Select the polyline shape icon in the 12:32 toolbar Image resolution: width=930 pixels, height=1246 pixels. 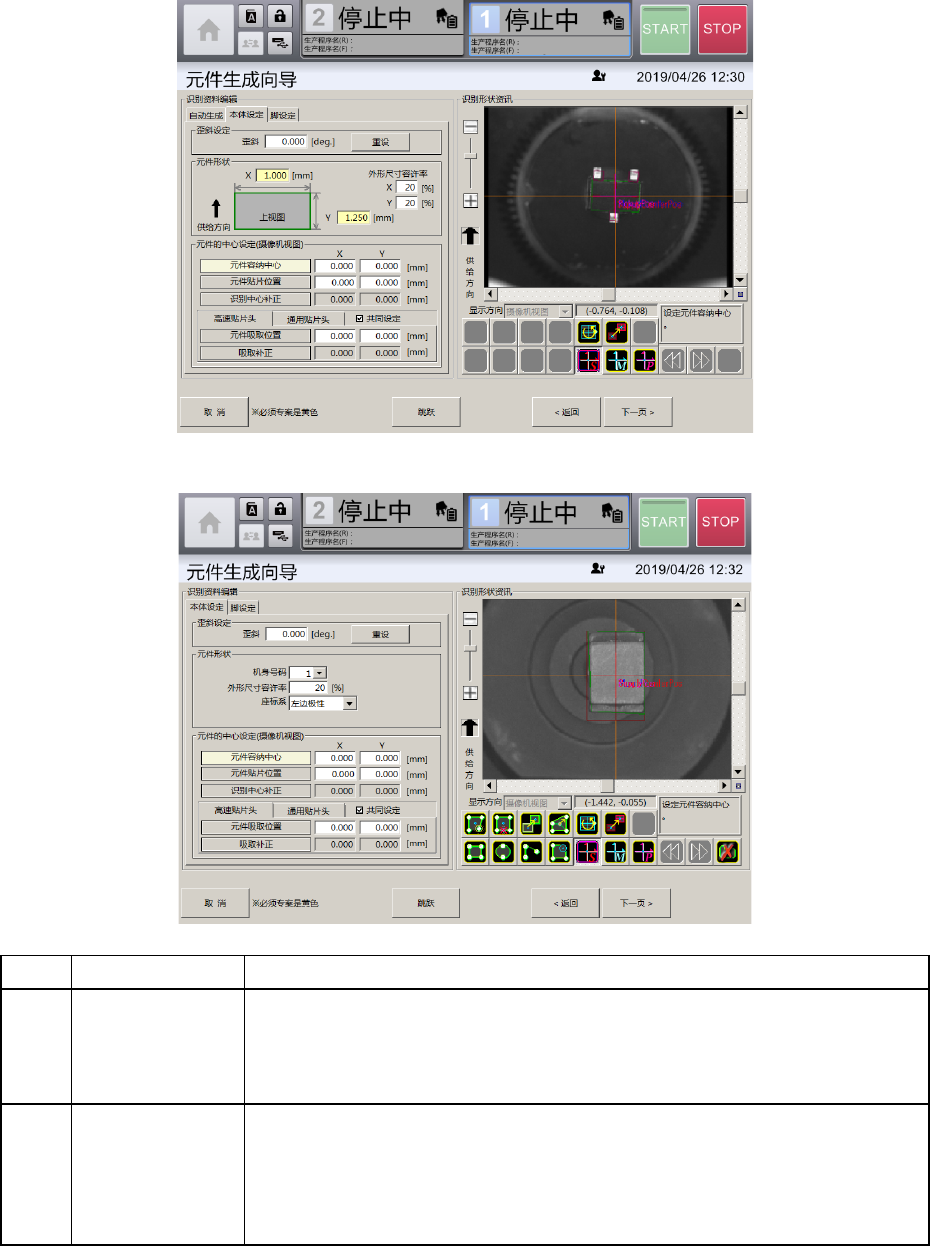(533, 852)
